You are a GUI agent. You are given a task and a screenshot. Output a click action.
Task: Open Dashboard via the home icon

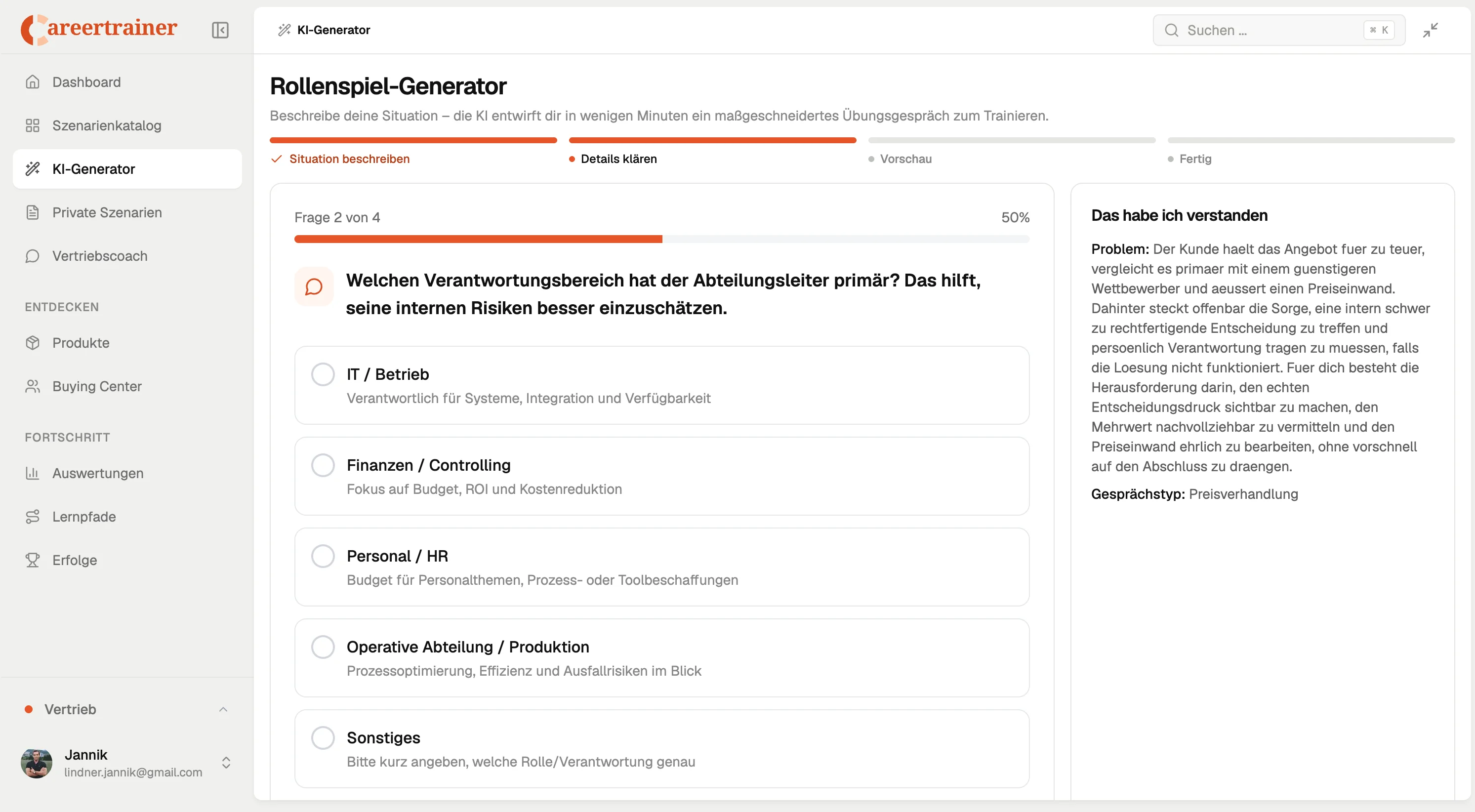(x=33, y=82)
